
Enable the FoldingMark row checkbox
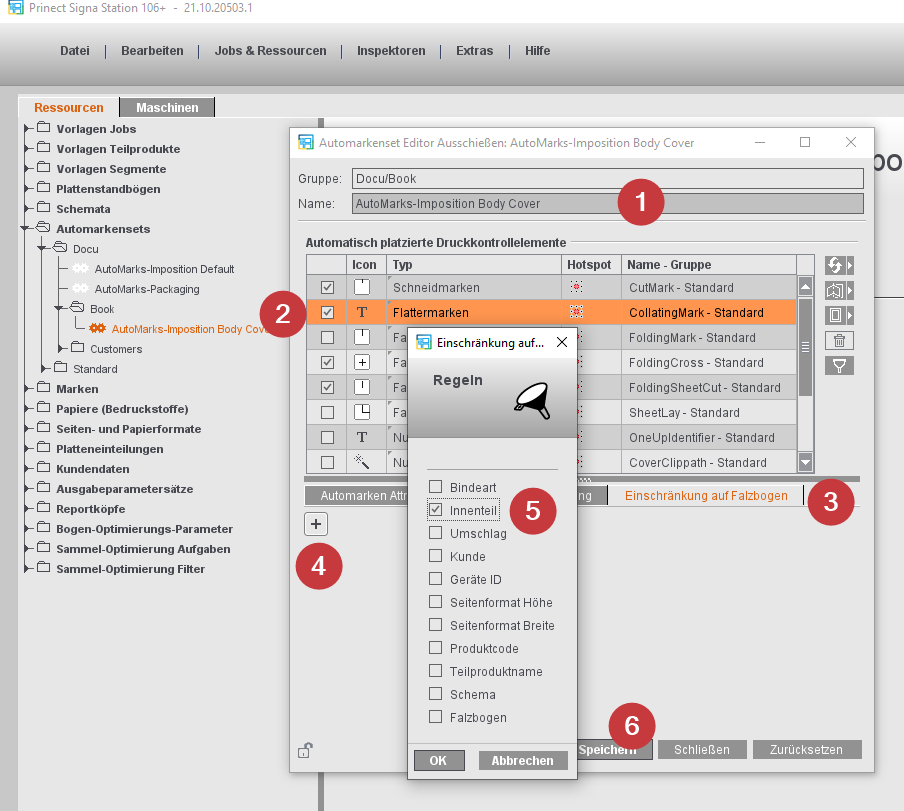coord(327,337)
